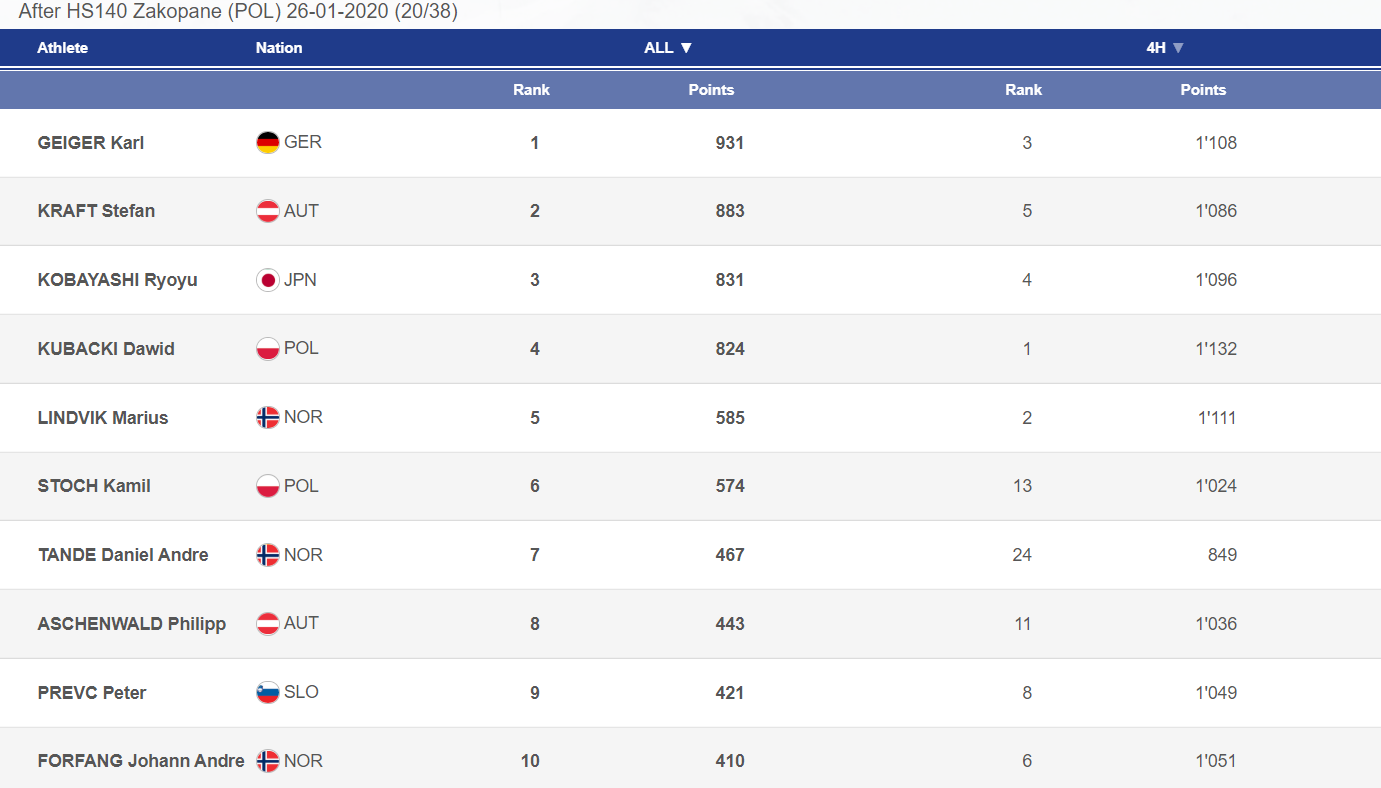Image resolution: width=1381 pixels, height=788 pixels.
Task: Click the Rank subheader under 4H
Action: tap(1024, 90)
